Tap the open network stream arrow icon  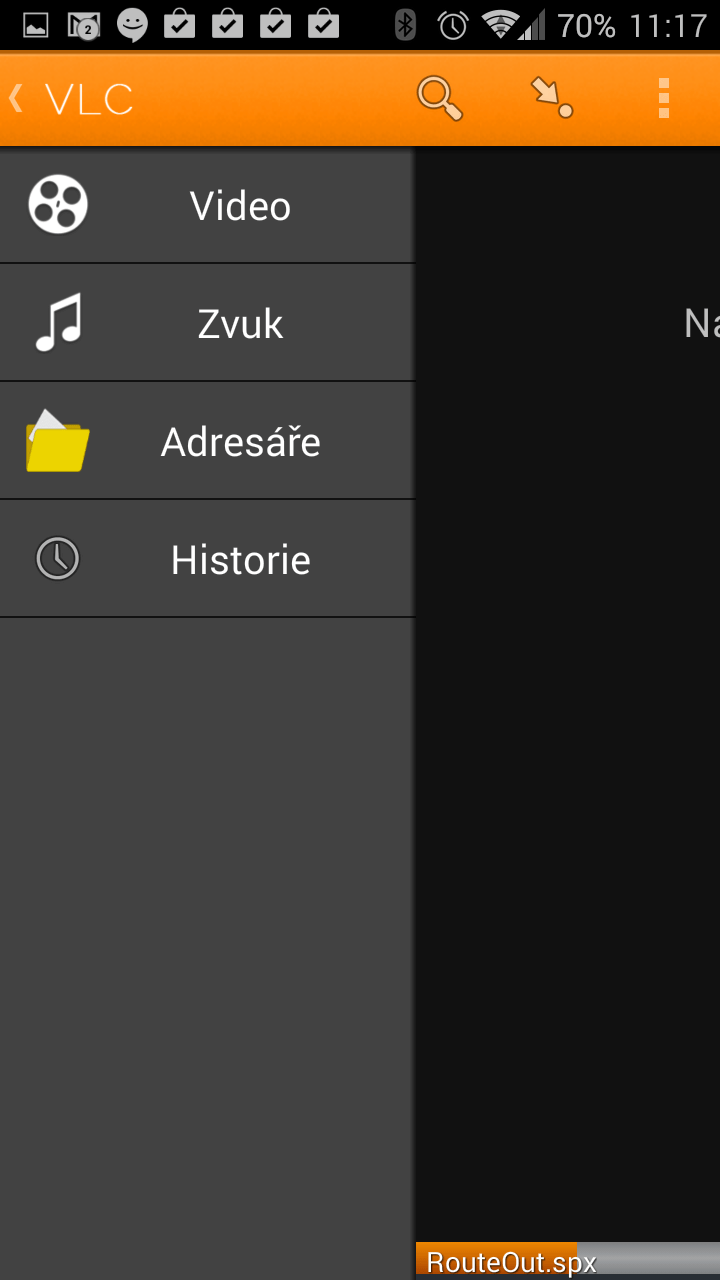(x=551, y=98)
